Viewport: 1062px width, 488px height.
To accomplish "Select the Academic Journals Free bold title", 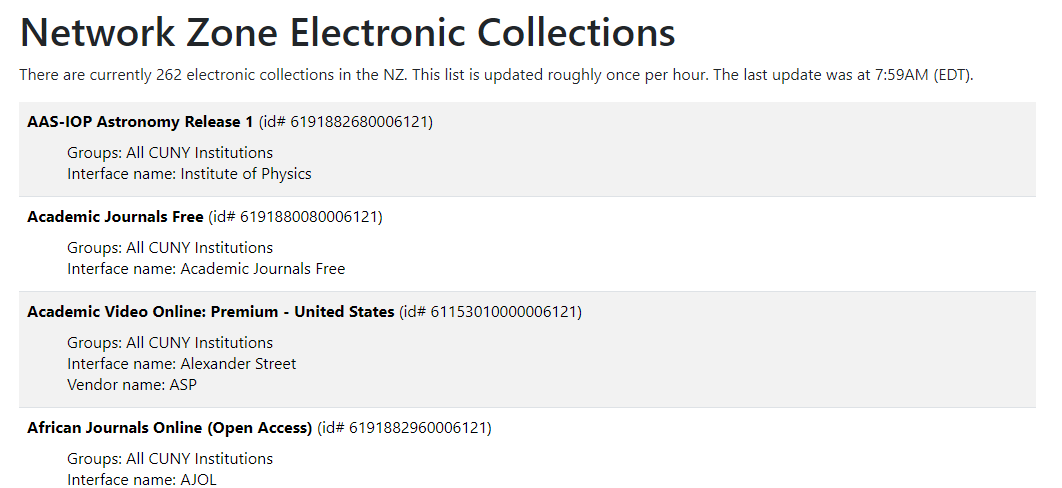I will tap(115, 216).
